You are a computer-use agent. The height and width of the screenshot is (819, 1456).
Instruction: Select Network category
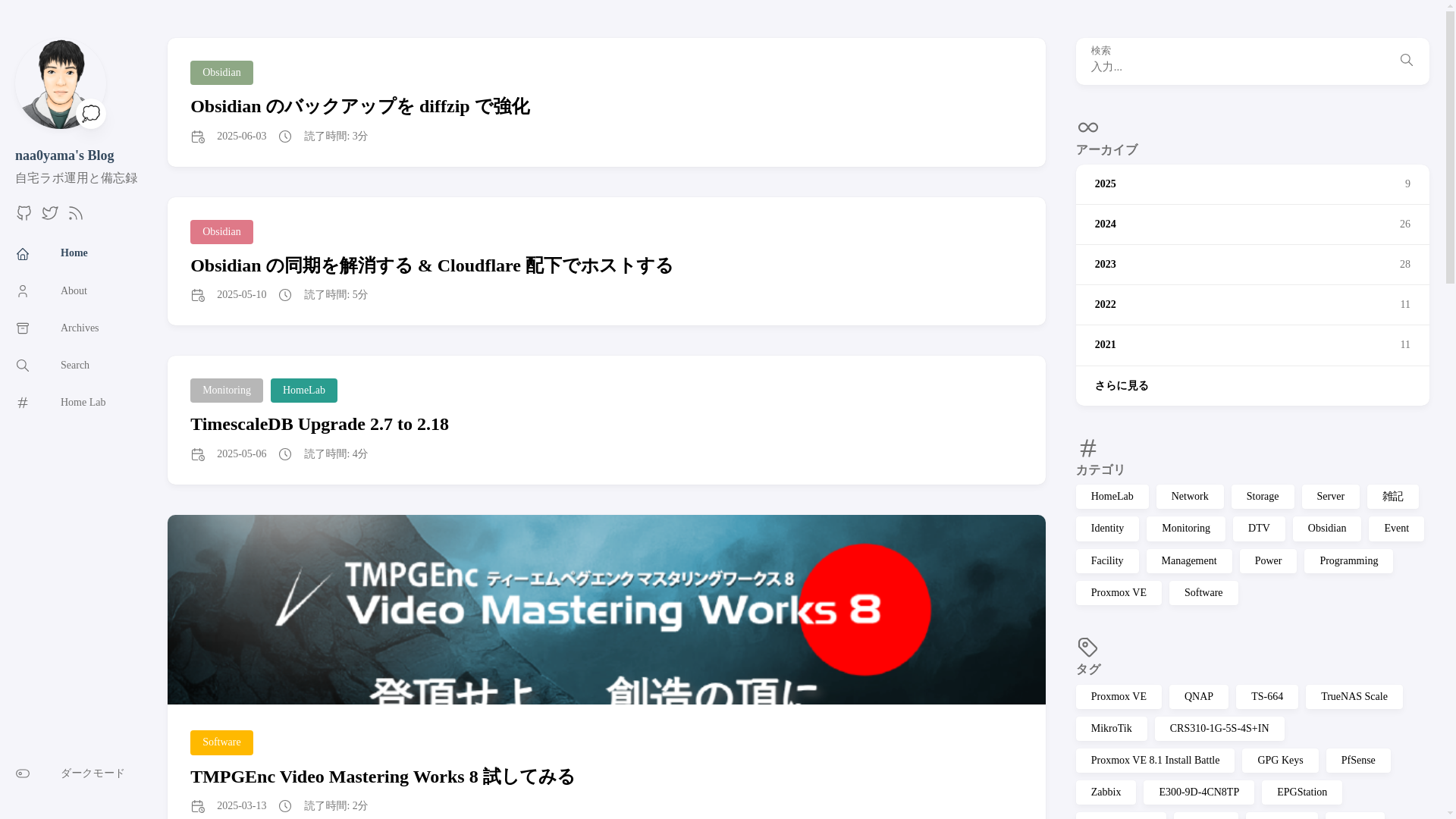pos(1190,497)
